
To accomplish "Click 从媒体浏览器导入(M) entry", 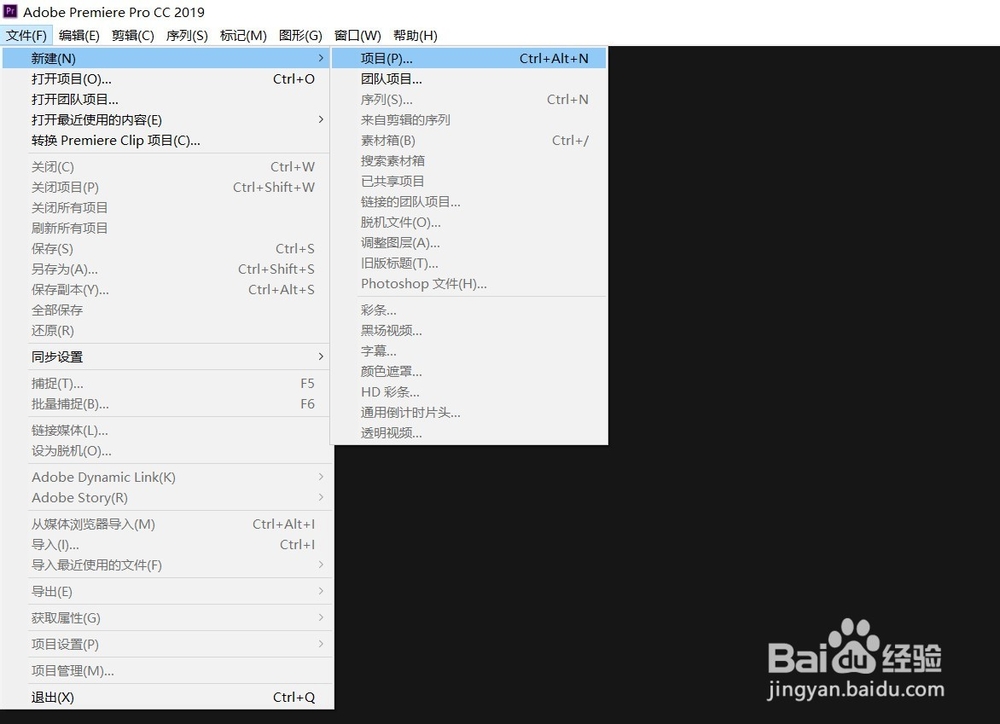I will [x=166, y=524].
